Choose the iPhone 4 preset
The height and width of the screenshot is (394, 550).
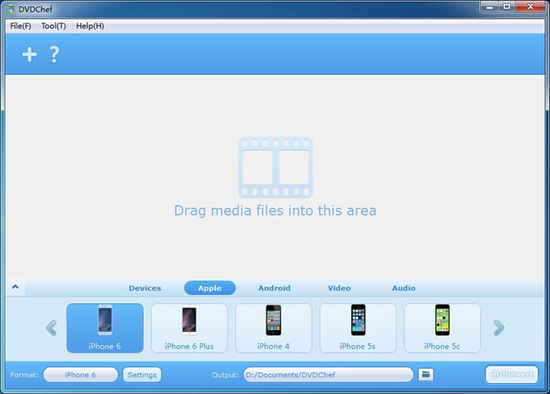point(273,328)
